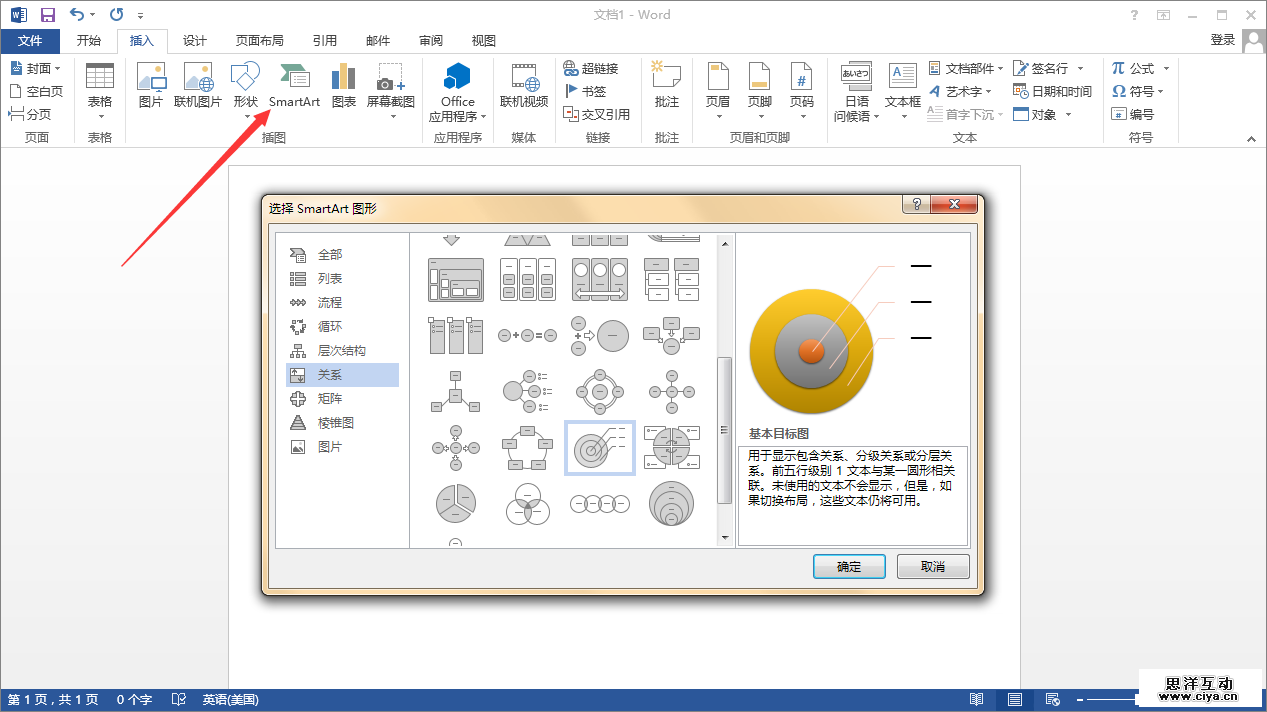1267x712 pixels.
Task: Add a hyperlink with the 超链接 icon
Action: point(597,68)
